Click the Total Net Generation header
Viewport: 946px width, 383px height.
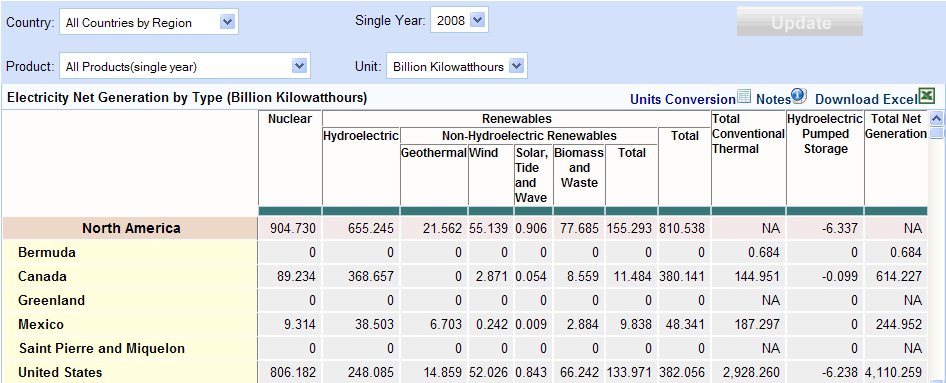click(x=896, y=126)
